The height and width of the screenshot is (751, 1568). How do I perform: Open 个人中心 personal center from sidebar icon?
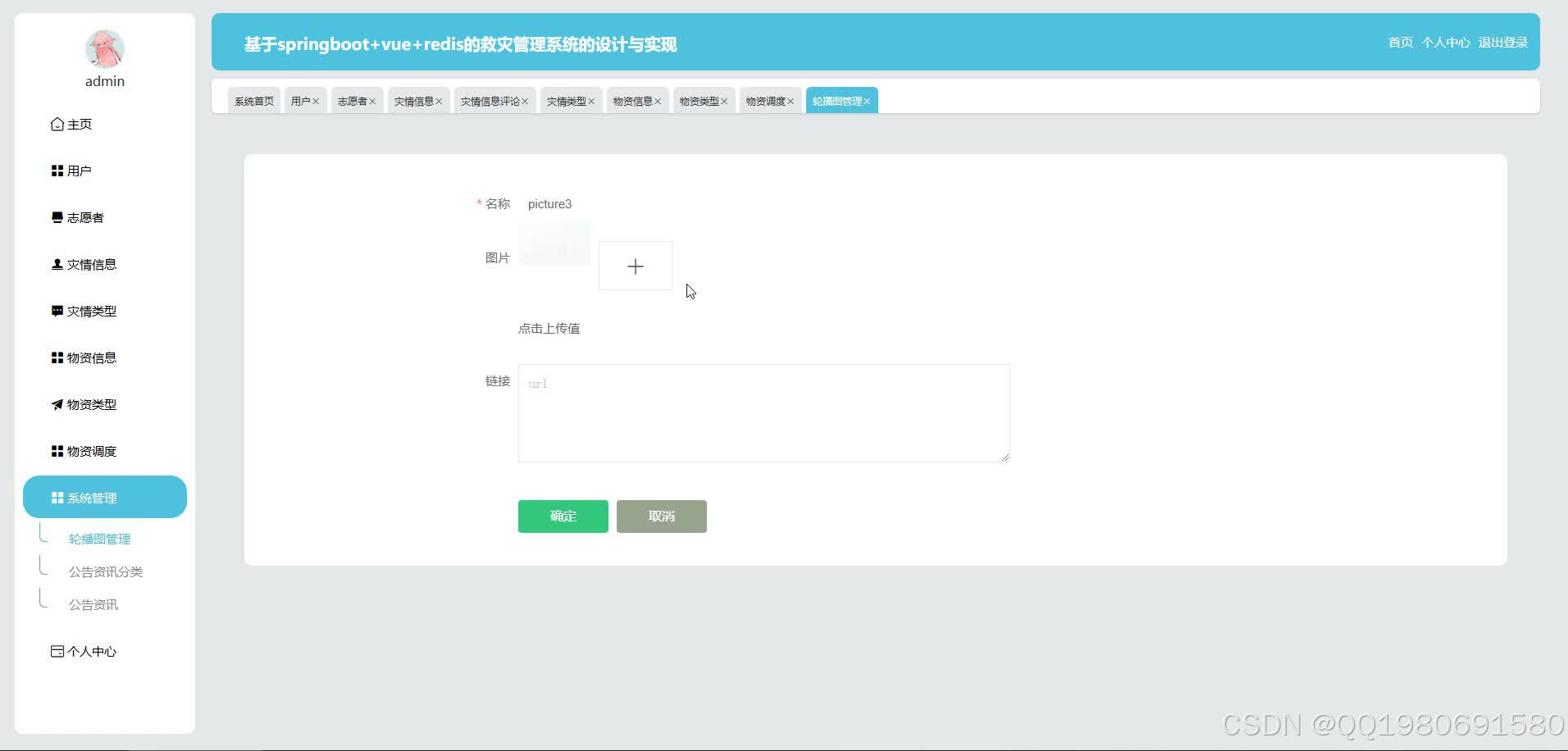[x=56, y=650]
